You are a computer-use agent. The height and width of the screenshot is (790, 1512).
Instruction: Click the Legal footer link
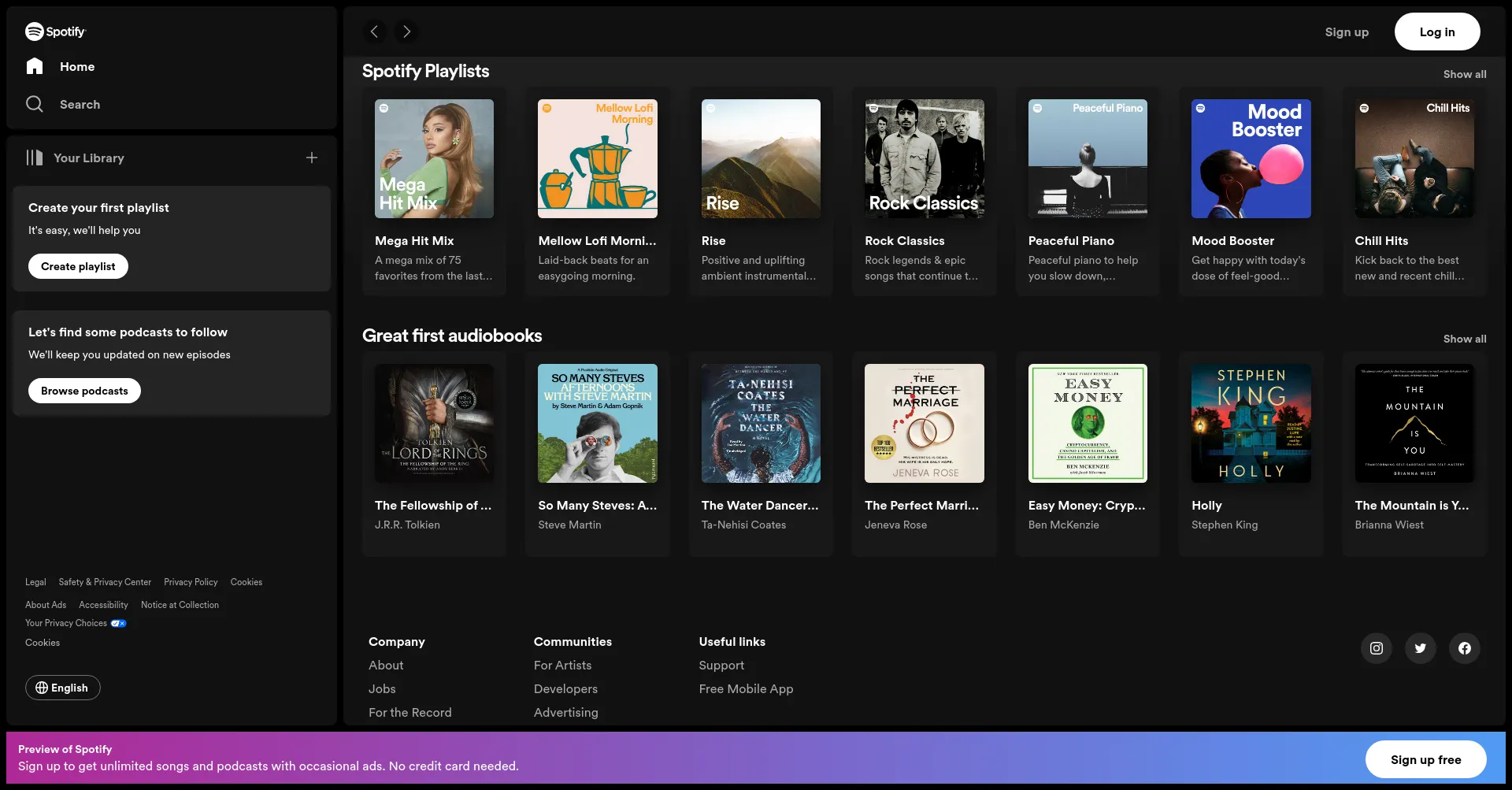coord(35,582)
